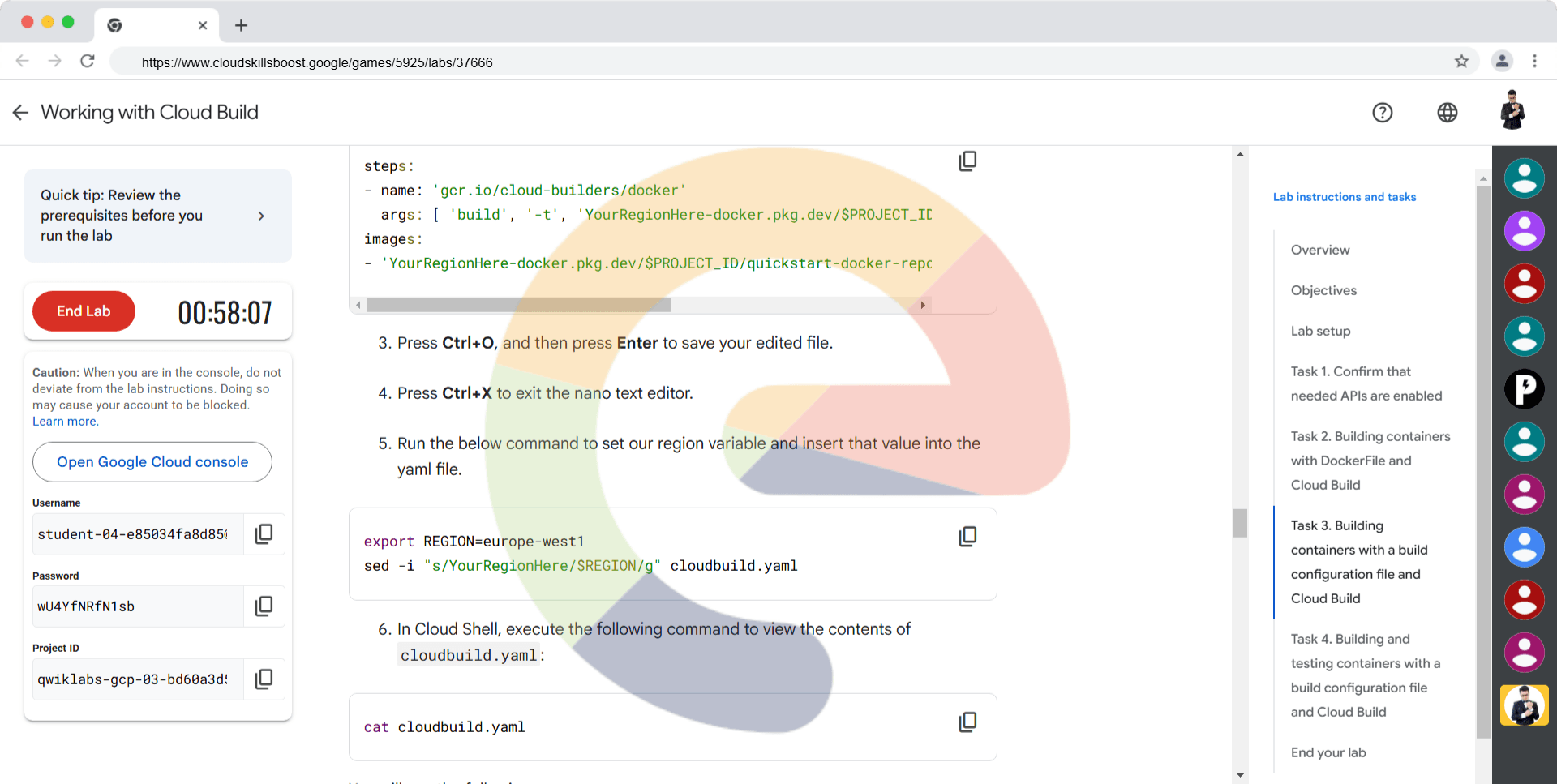Copy the steps YAML code block
This screenshot has height=784, width=1557.
click(x=967, y=161)
